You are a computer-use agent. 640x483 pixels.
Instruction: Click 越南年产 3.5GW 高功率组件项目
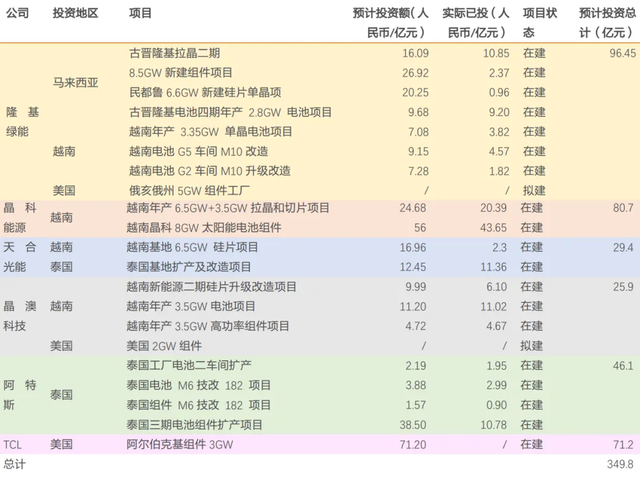208,326
